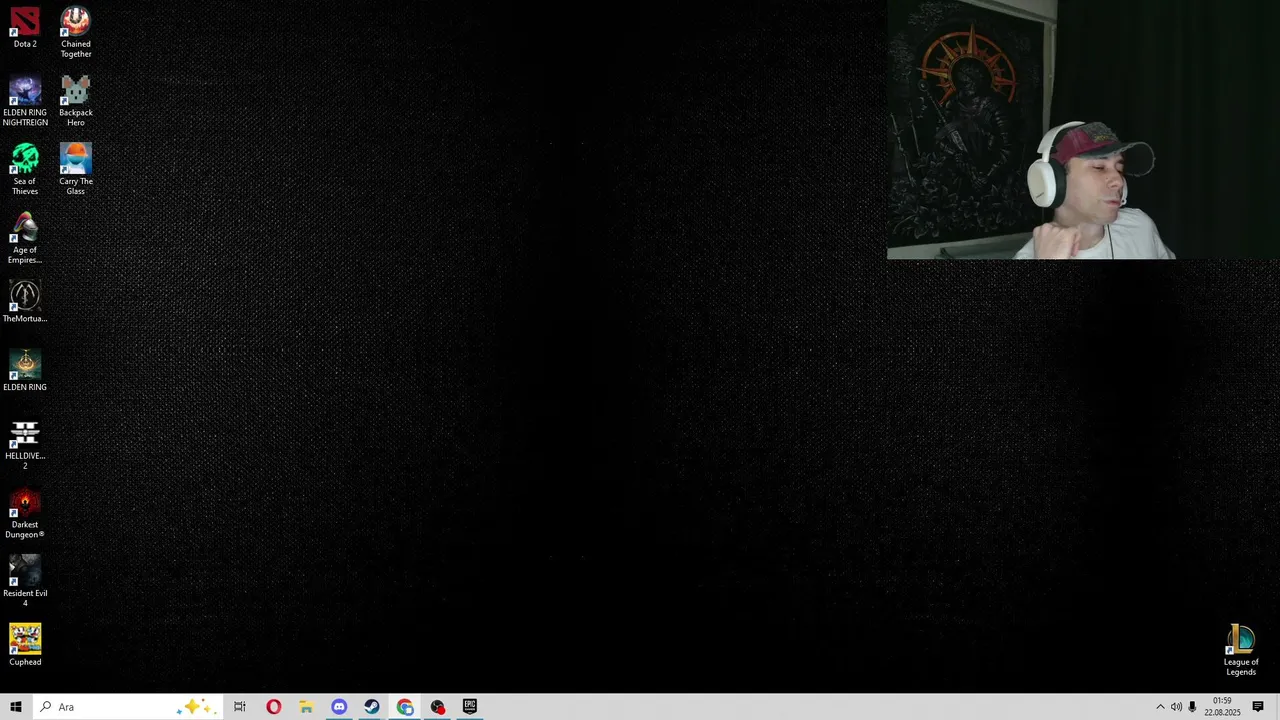1280x720 pixels.
Task: Select the Sea of Thieves shortcut
Action: click(x=25, y=170)
